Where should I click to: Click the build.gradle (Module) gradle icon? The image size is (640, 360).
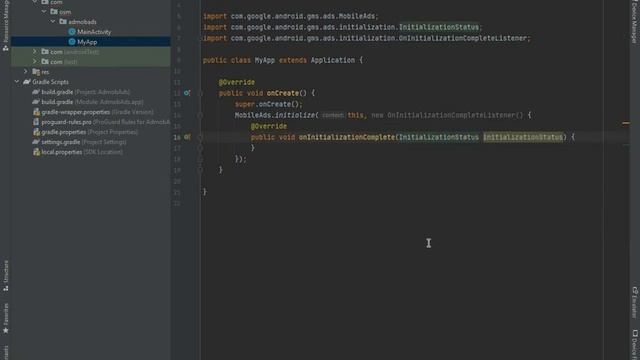tap(36, 102)
